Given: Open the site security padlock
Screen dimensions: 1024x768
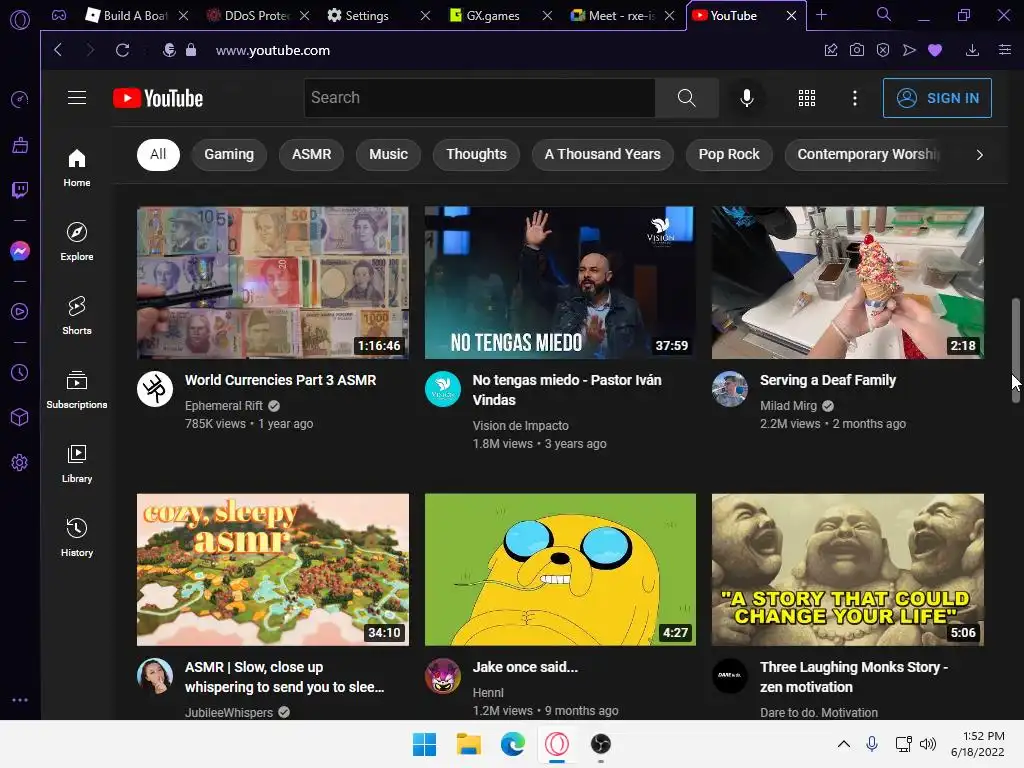Looking at the screenshot, I should (191, 50).
